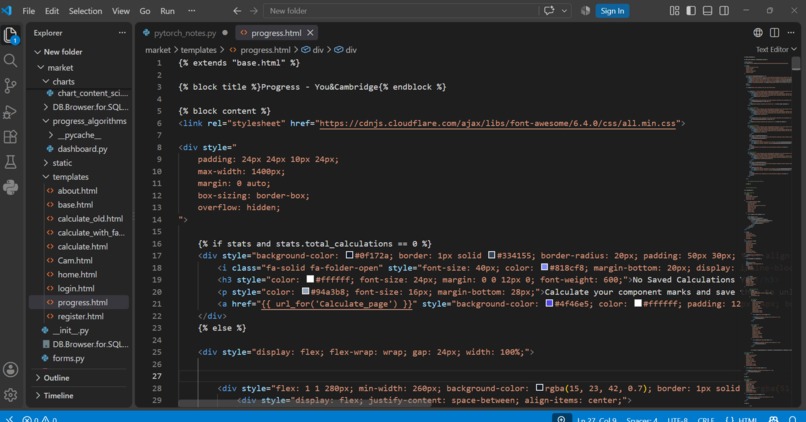Open Run and Debug view

pos(10,112)
